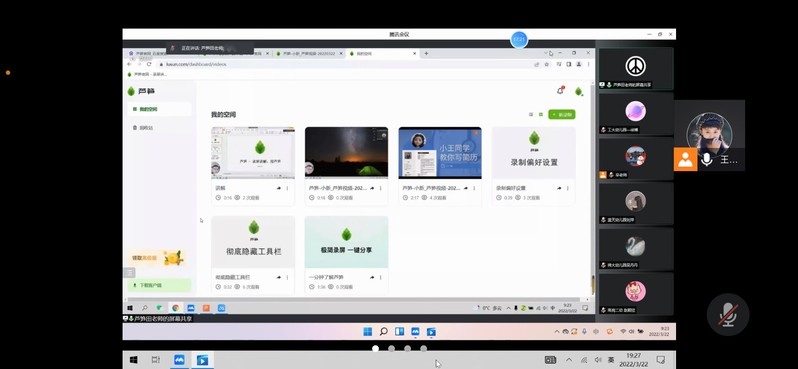Click Chrome icon in shared screen taskbar
Screen dimensions: 798x369
coord(176,308)
